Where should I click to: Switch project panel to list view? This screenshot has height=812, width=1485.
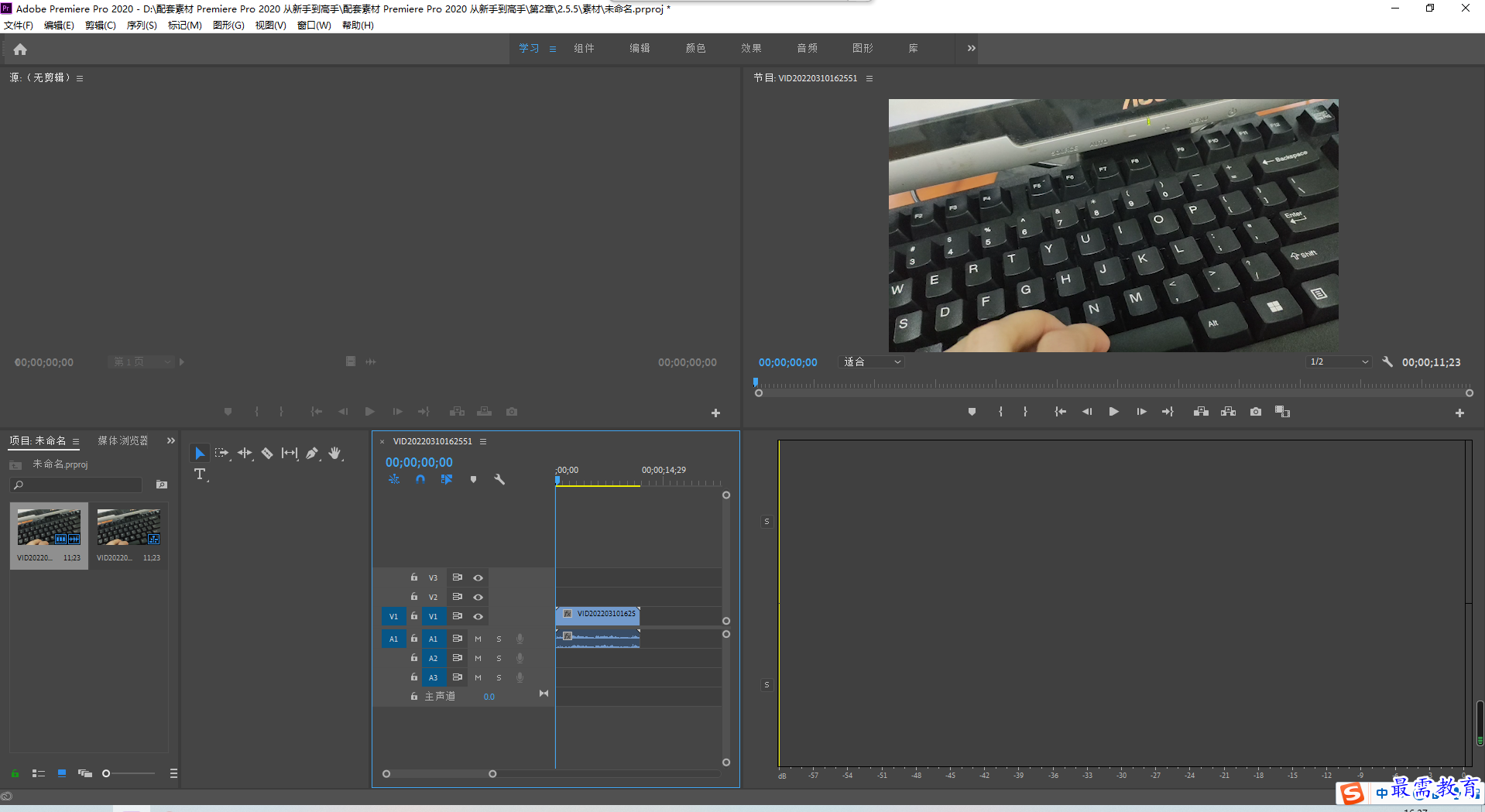pos(39,773)
